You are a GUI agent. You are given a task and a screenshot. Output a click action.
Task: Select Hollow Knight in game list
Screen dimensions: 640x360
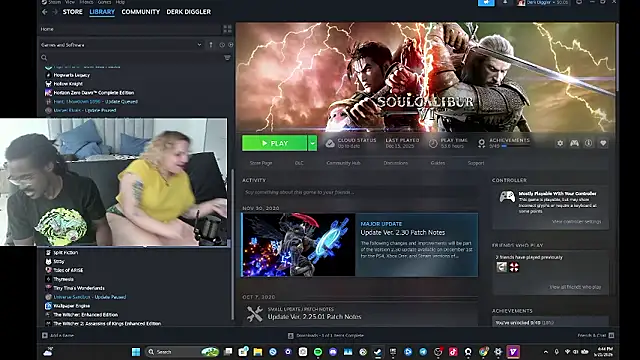68,84
